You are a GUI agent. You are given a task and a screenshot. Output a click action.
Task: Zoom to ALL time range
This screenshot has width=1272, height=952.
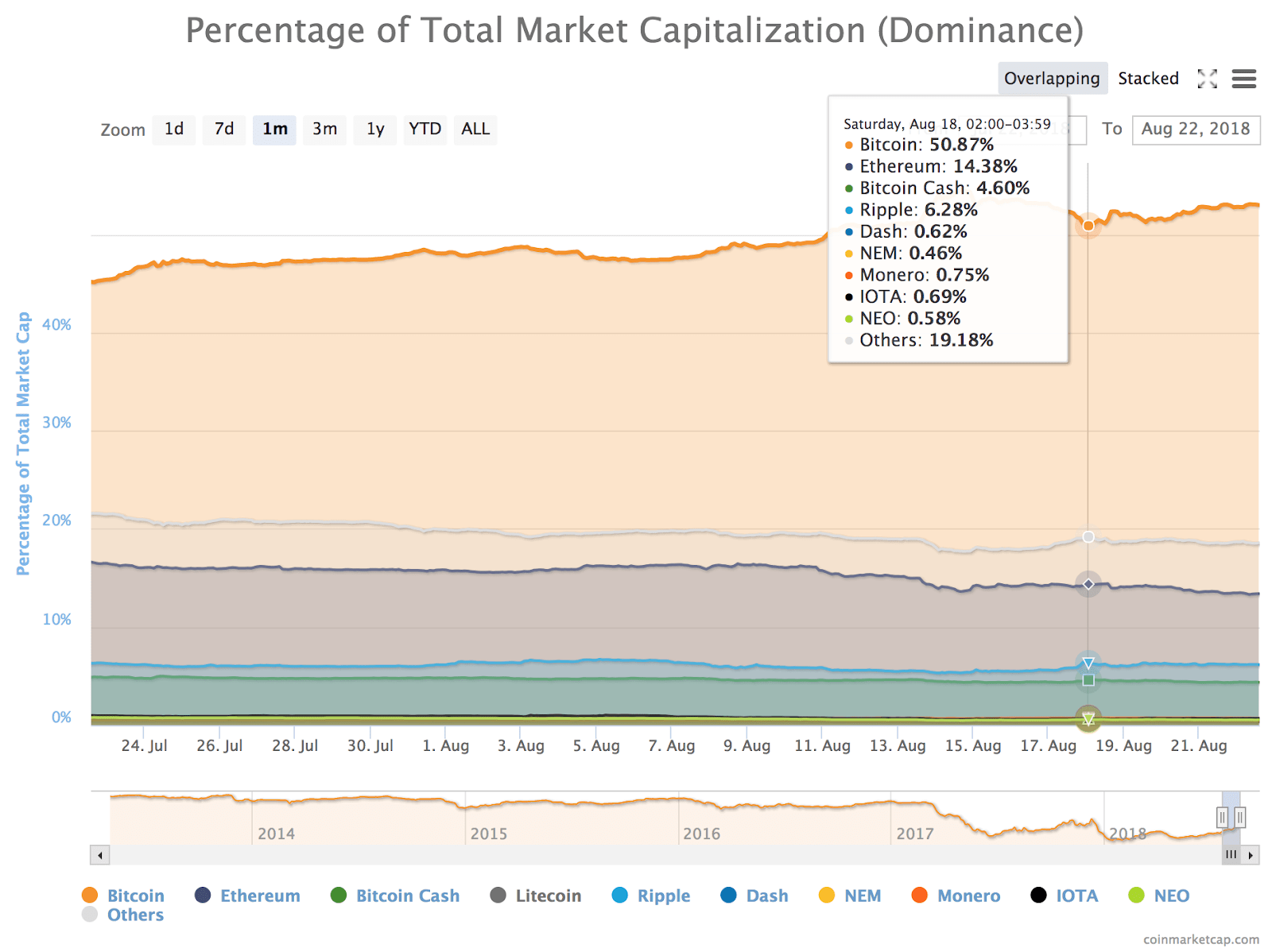[475, 130]
